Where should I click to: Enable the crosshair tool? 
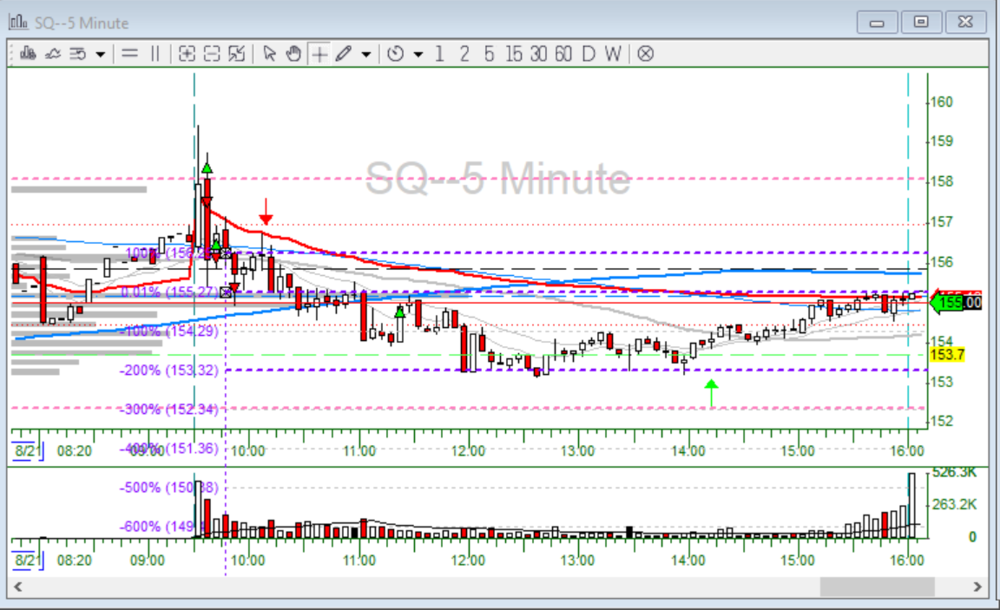[318, 54]
